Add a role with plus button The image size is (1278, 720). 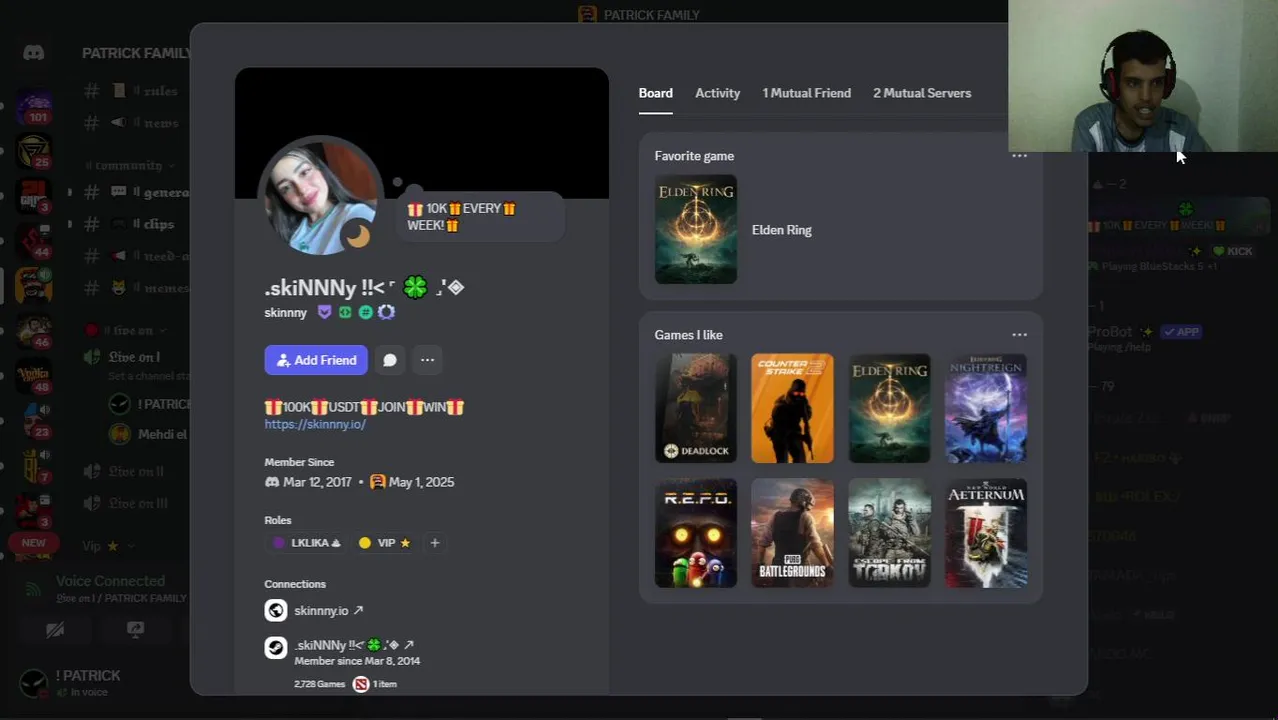tap(434, 543)
